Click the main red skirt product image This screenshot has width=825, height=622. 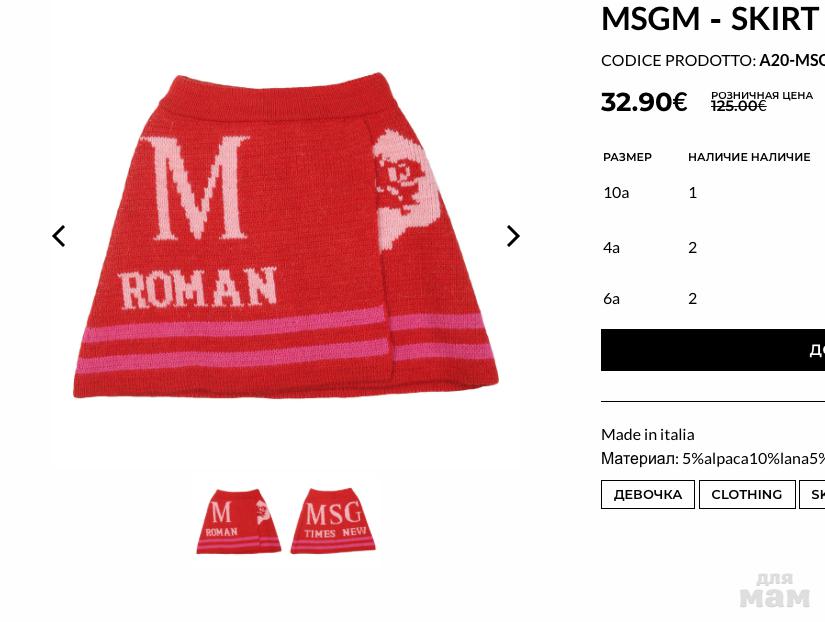[286, 235]
